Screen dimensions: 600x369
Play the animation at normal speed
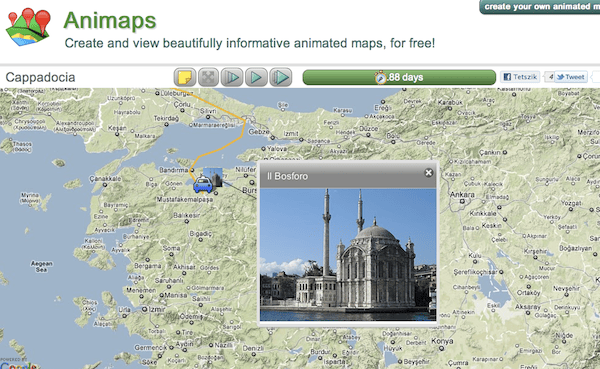pyautogui.click(x=256, y=77)
